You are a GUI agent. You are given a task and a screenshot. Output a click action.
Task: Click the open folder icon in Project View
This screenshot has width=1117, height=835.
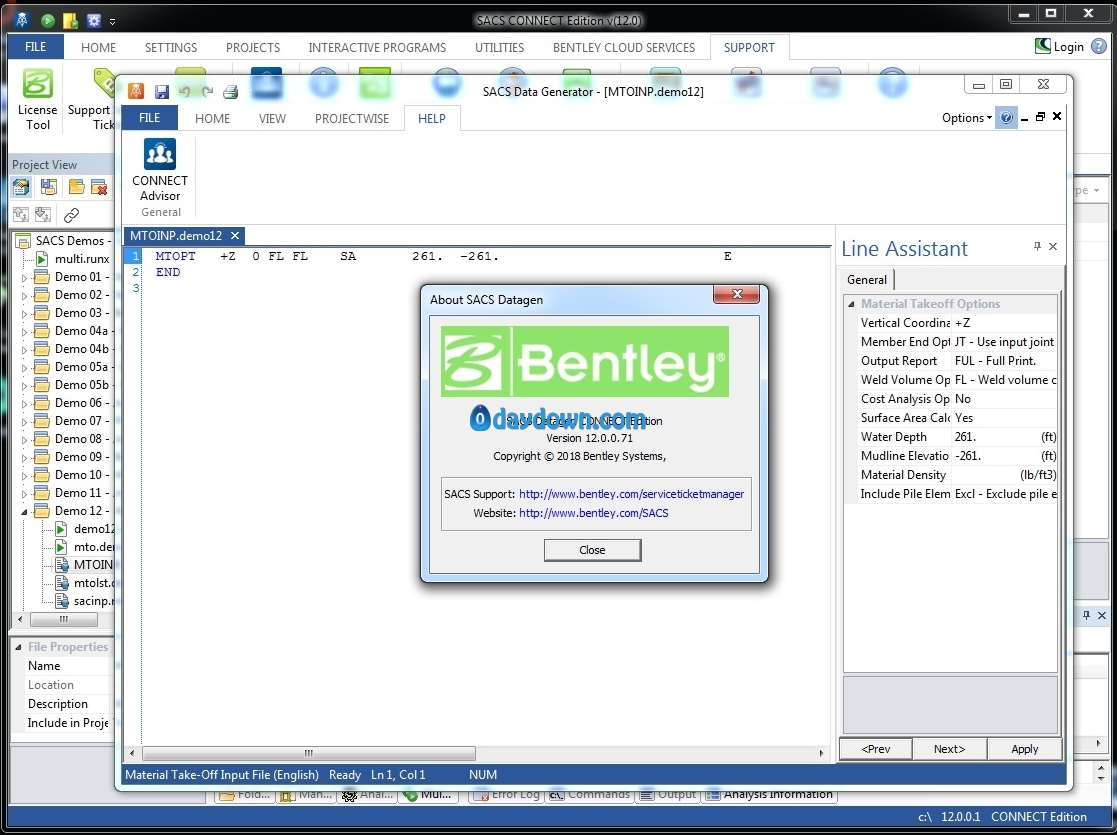pyautogui.click(x=76, y=187)
